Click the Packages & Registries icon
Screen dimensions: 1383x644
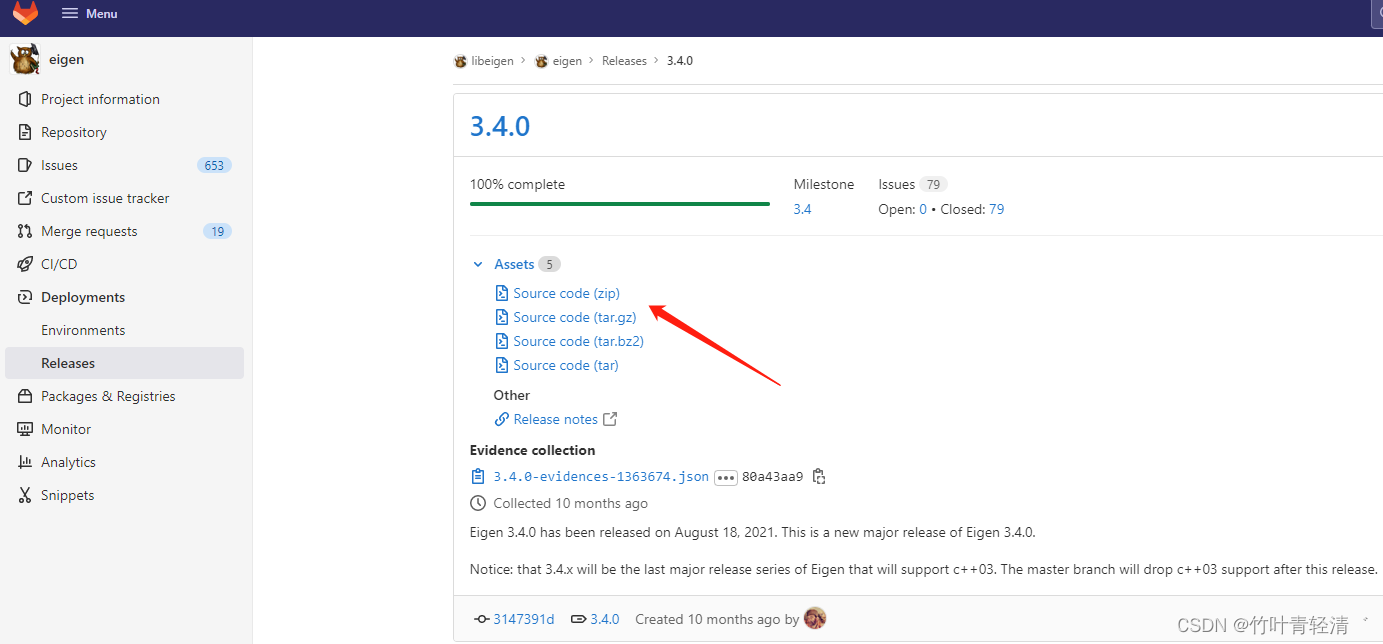click(25, 396)
